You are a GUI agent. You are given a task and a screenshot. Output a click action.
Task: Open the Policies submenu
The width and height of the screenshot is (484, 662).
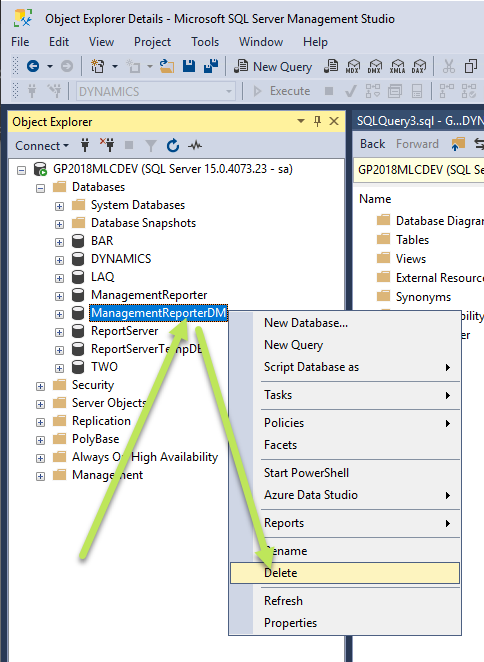345,423
